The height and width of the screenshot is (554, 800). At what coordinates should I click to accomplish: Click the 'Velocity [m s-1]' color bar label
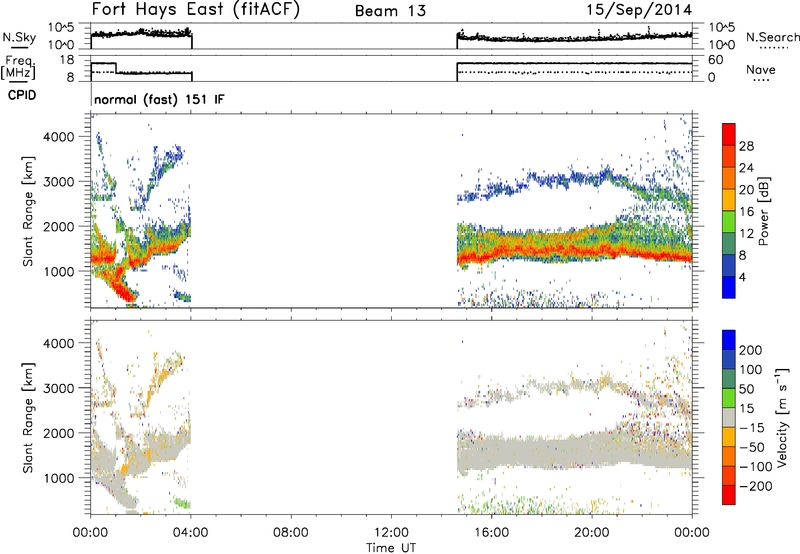tap(782, 417)
